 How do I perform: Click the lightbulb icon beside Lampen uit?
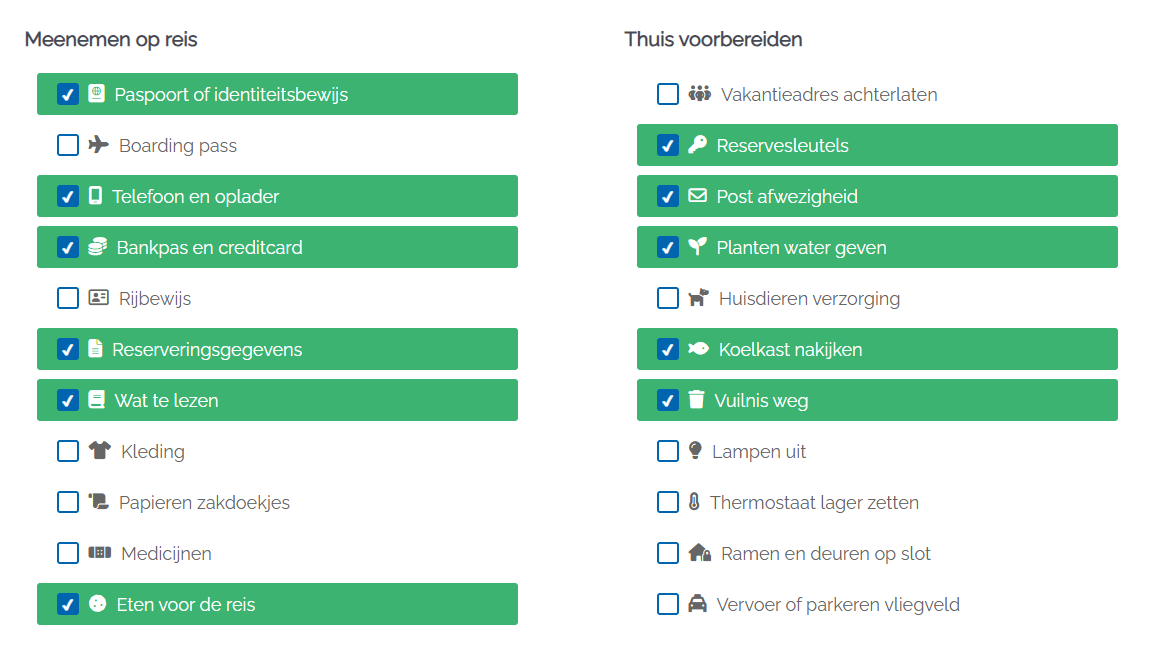695,450
